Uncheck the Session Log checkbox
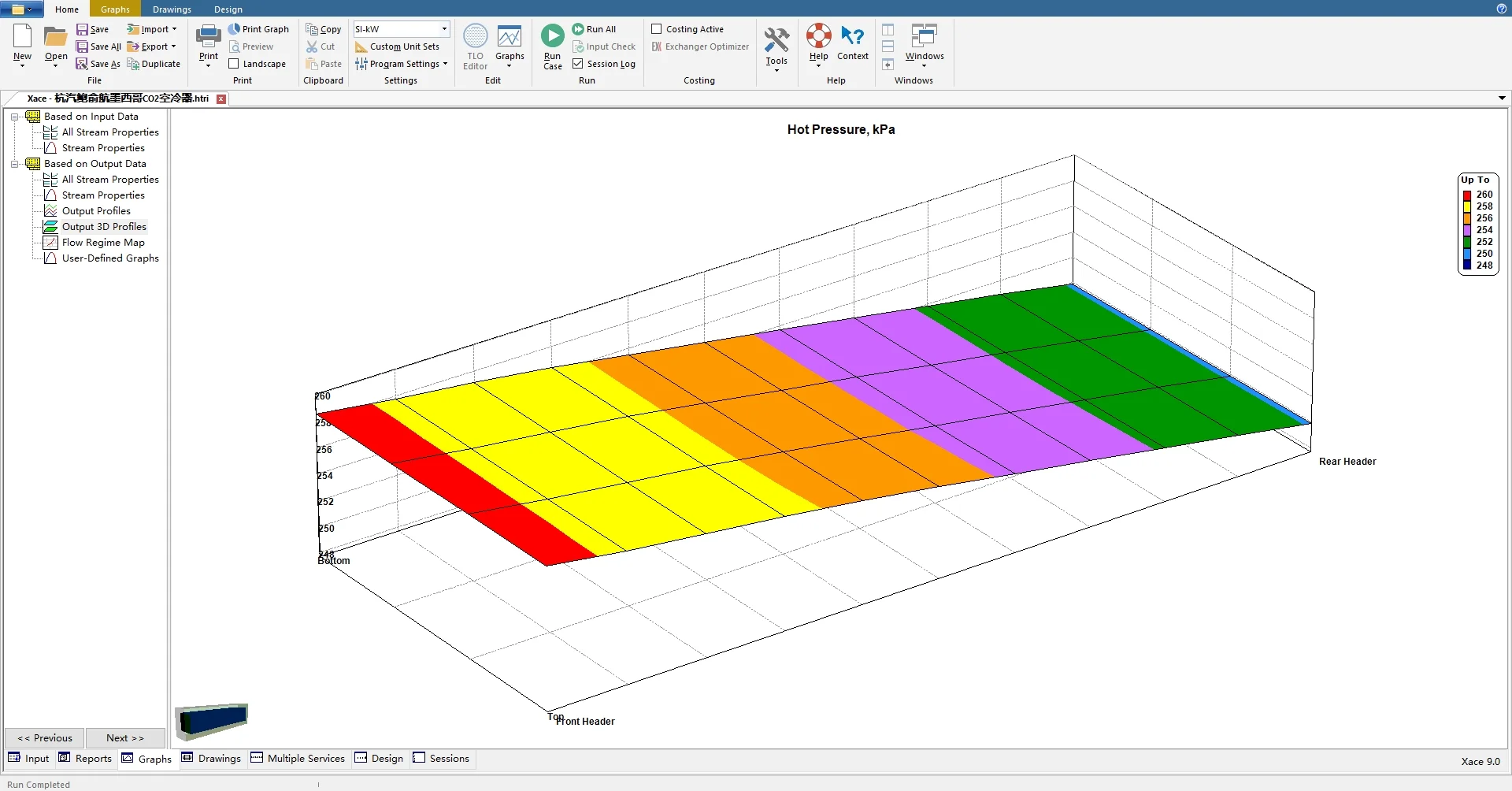This screenshot has height=791, width=1512. pos(578,64)
